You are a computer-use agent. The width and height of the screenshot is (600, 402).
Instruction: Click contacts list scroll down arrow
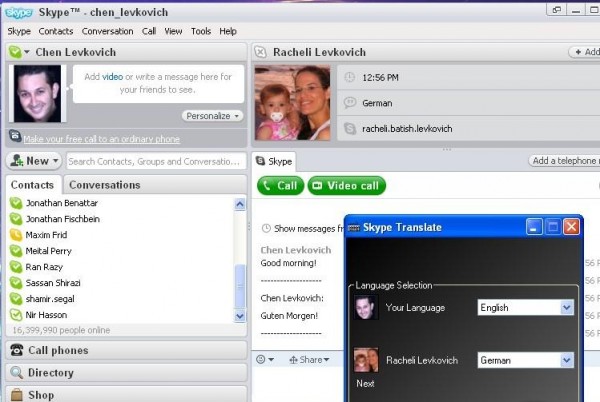point(240,316)
